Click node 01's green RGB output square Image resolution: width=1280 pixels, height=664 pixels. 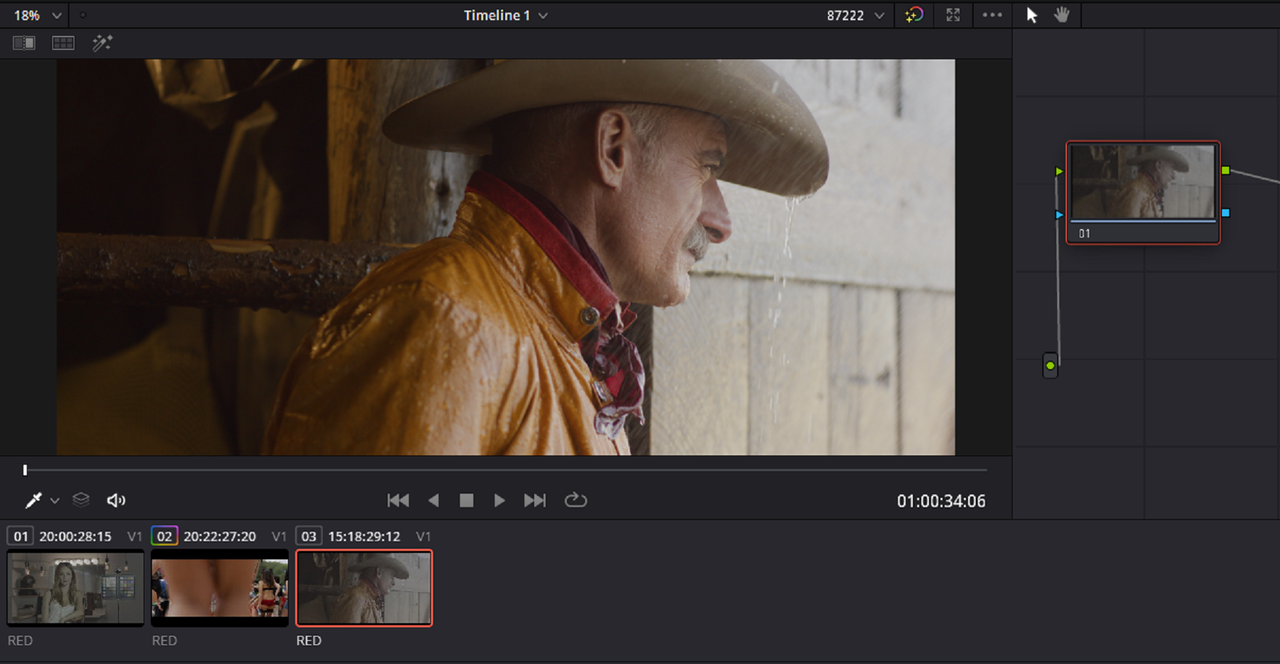pos(1225,171)
